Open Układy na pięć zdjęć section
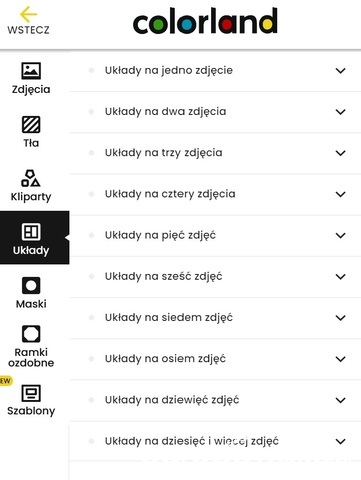 (215, 235)
